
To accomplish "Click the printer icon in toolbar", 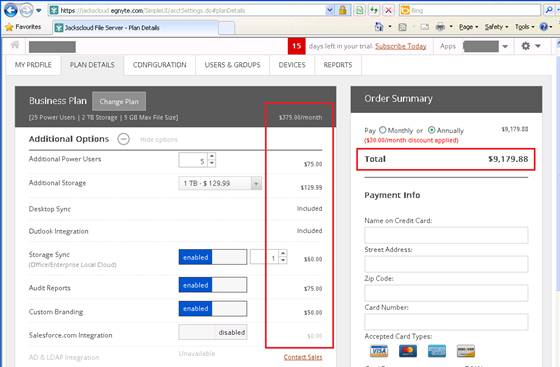I will pos(440,27).
